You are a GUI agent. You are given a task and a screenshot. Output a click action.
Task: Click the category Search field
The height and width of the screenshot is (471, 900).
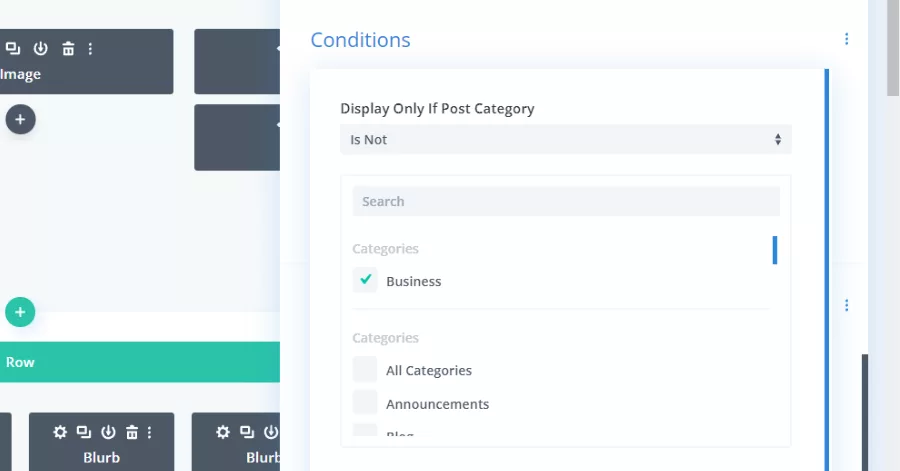coord(566,201)
